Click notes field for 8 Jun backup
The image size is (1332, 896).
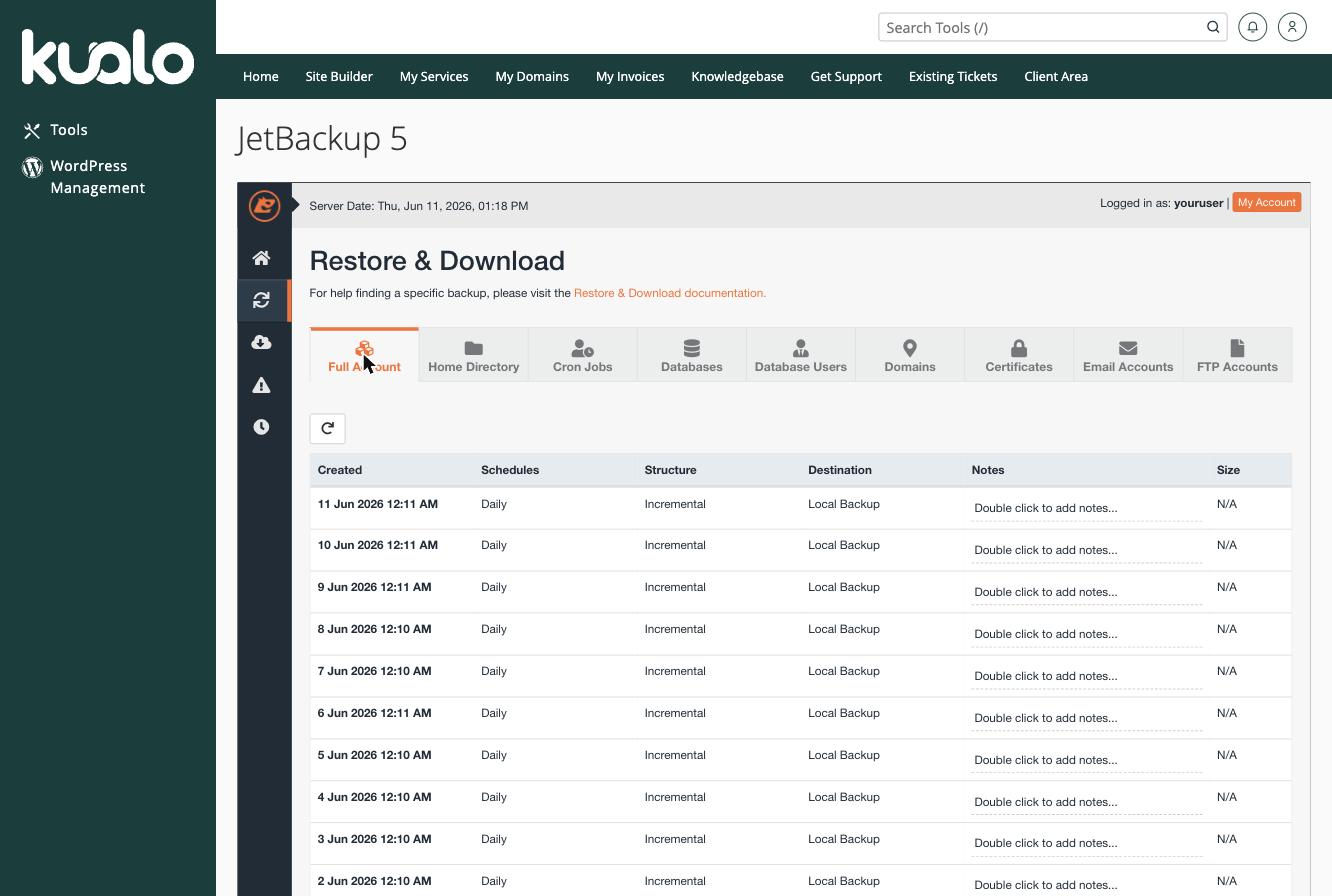tap(1086, 634)
